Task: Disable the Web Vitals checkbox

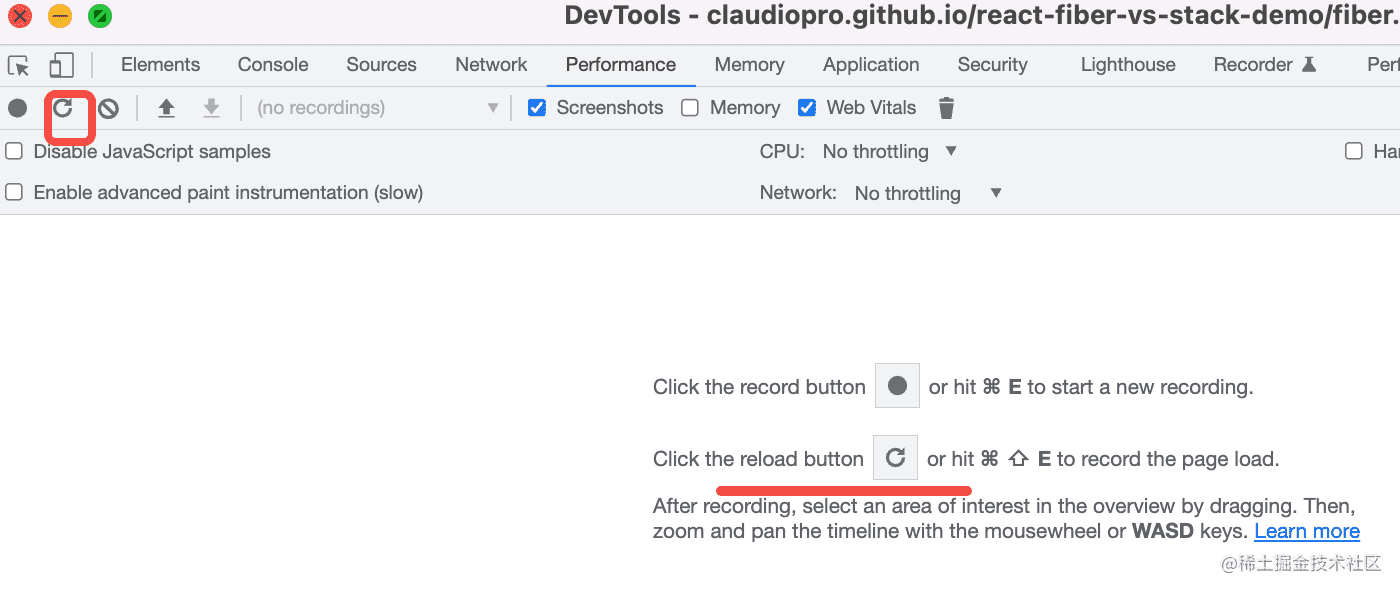Action: pyautogui.click(x=807, y=108)
